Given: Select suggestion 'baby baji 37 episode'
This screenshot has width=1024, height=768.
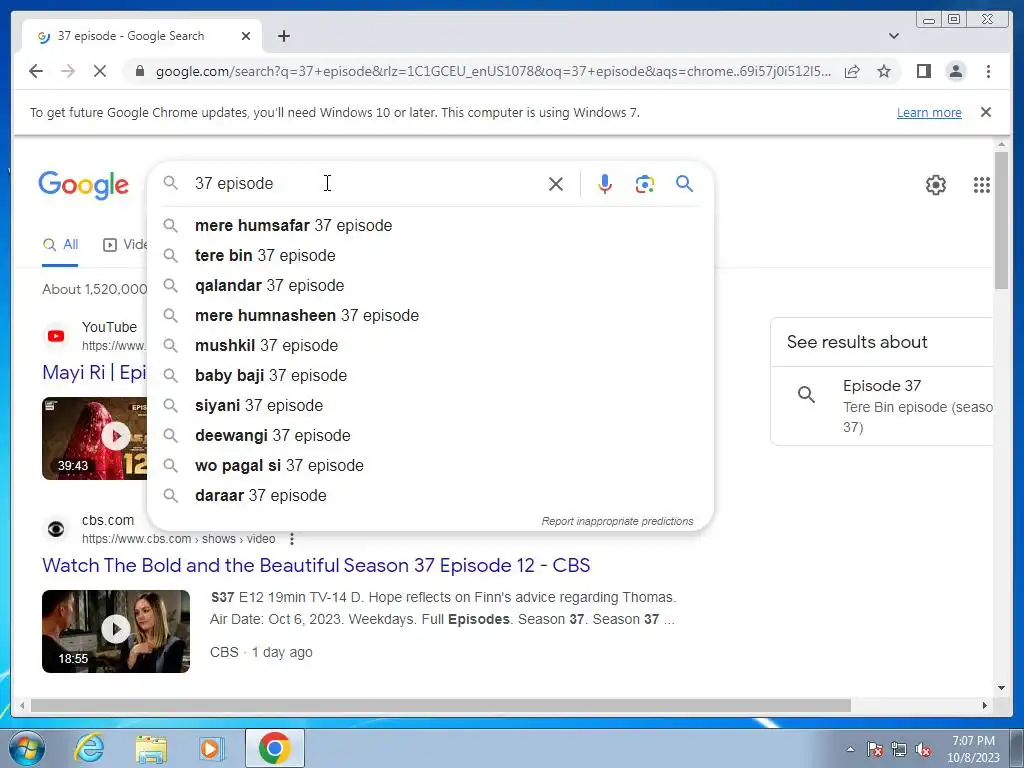Looking at the screenshot, I should [430, 376].
